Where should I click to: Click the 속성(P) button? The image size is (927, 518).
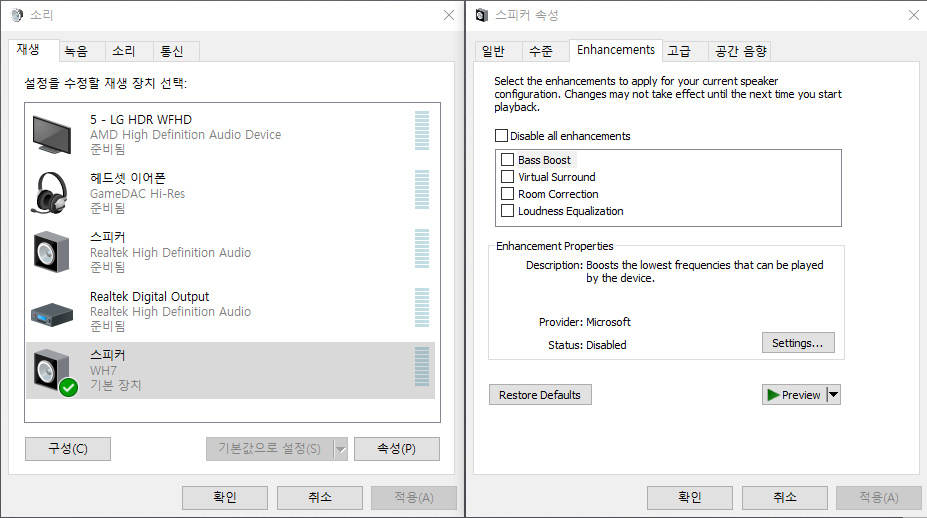397,449
